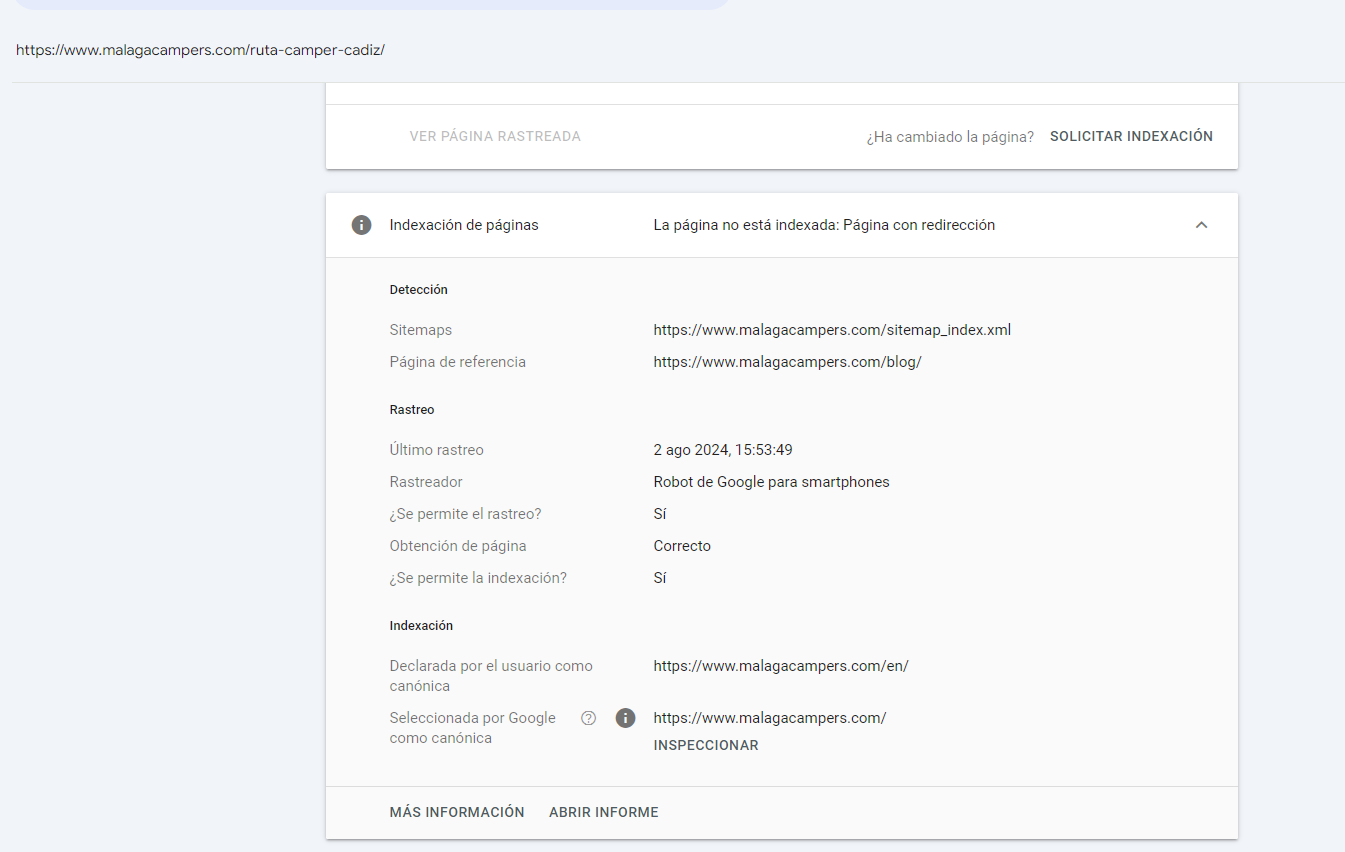Click the Indexación de páginas header title
Viewport: 1345px width, 852px height.
pyautogui.click(x=464, y=225)
